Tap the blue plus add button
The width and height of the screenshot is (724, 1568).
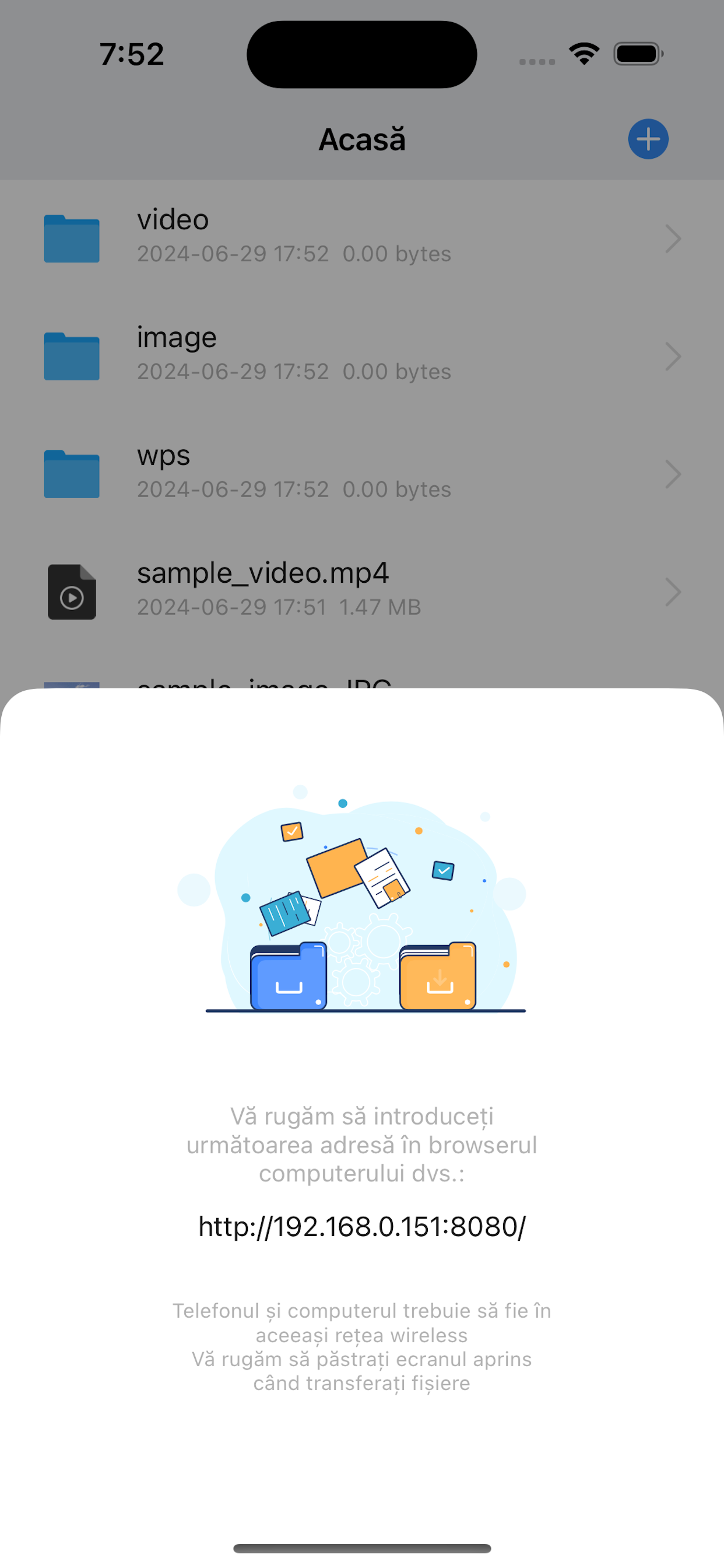pyautogui.click(x=648, y=139)
